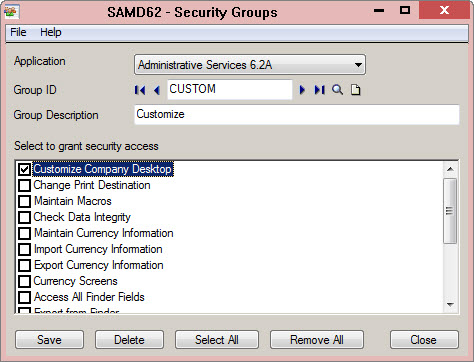Go to the previous Group ID record
The width and height of the screenshot is (474, 362).
(157, 90)
